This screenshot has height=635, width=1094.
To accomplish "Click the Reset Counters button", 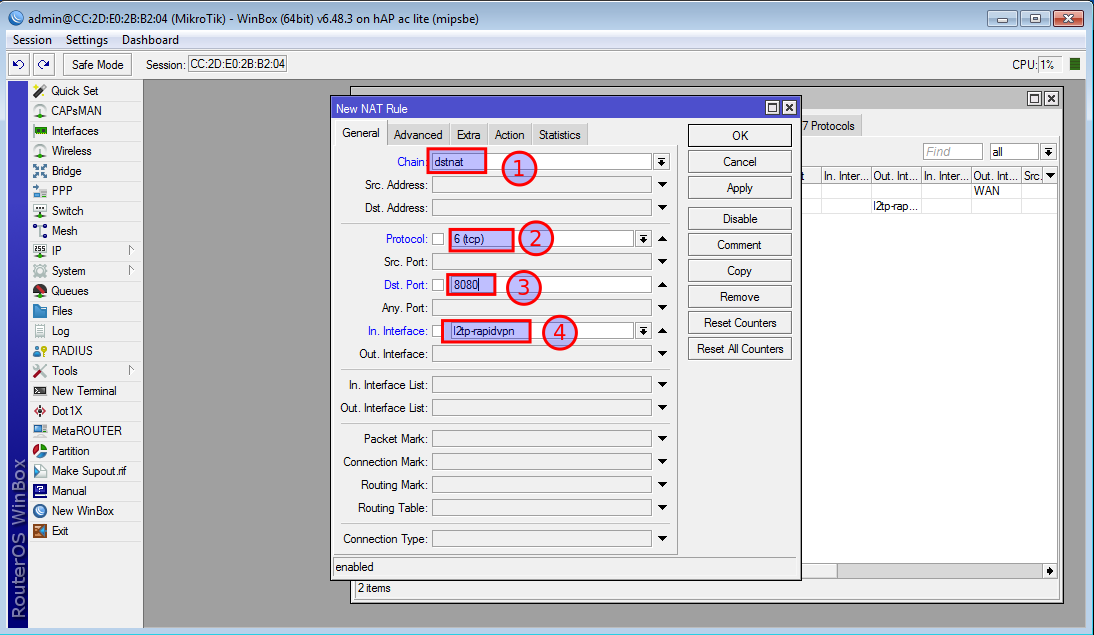I will 740,323.
